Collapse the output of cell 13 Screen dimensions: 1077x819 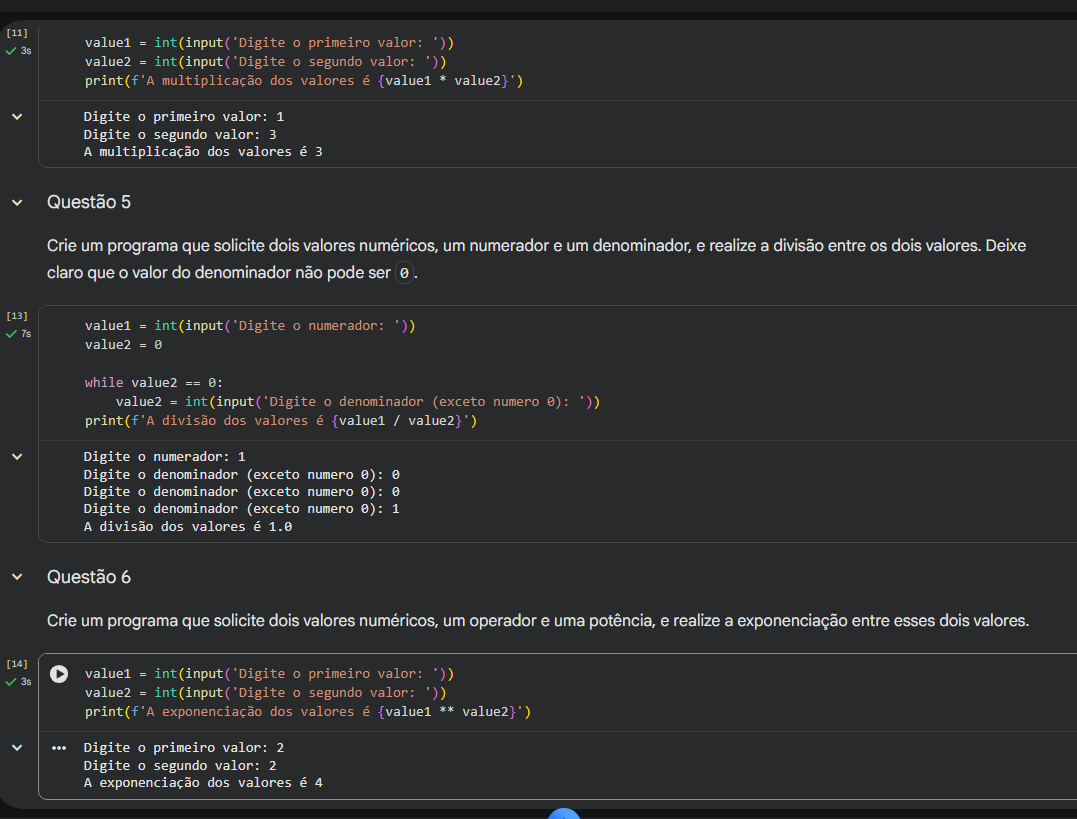(17, 457)
